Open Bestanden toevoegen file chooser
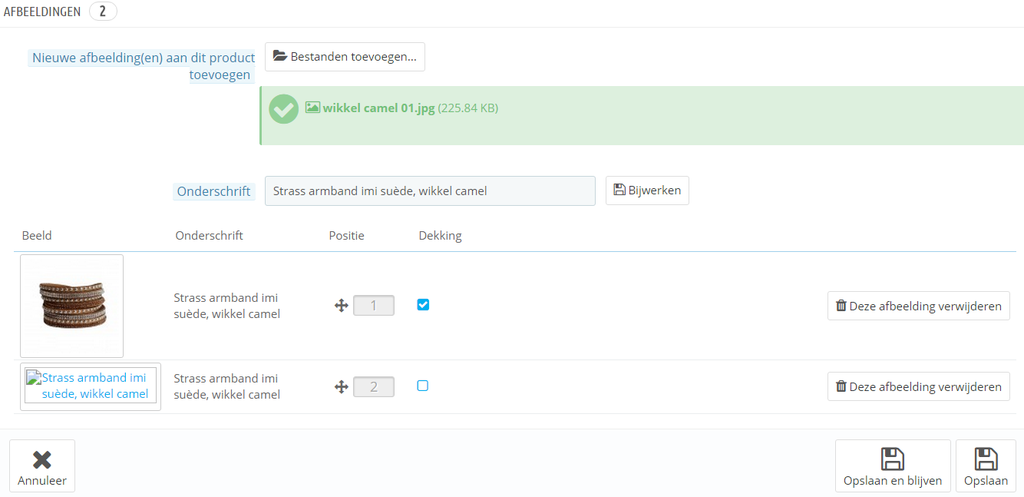Viewport: 1024px width, 497px height. tap(345, 57)
